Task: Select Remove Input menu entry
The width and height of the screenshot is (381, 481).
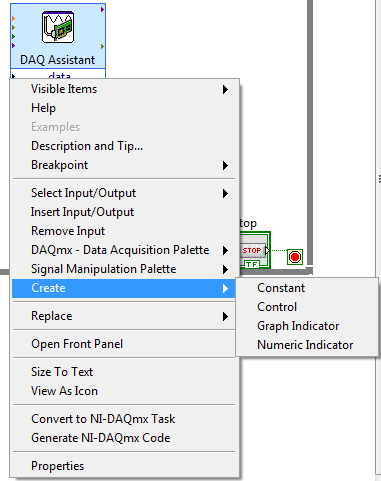Action: 124,231
